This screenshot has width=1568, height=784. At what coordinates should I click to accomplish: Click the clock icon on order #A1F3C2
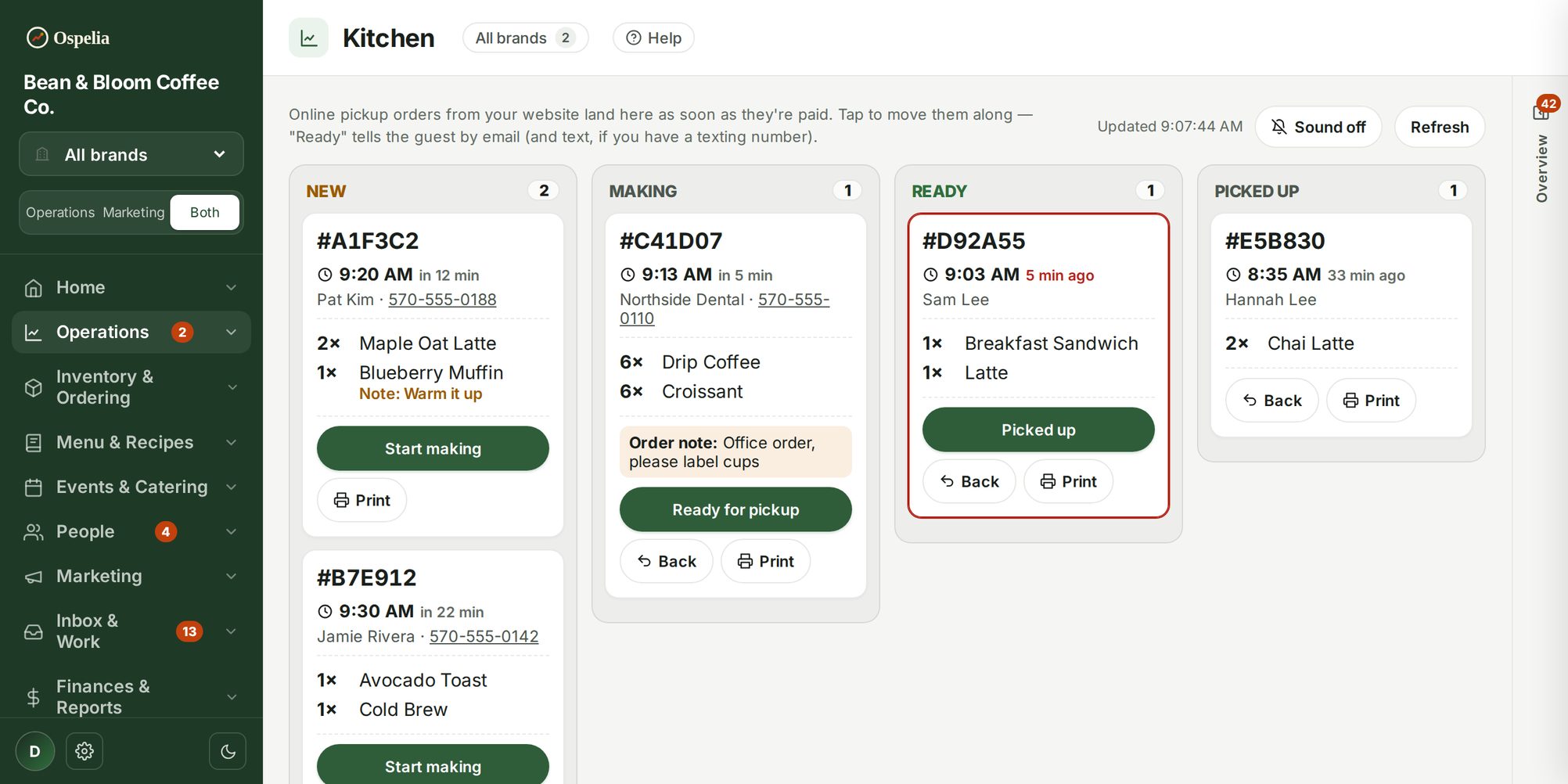(x=325, y=275)
